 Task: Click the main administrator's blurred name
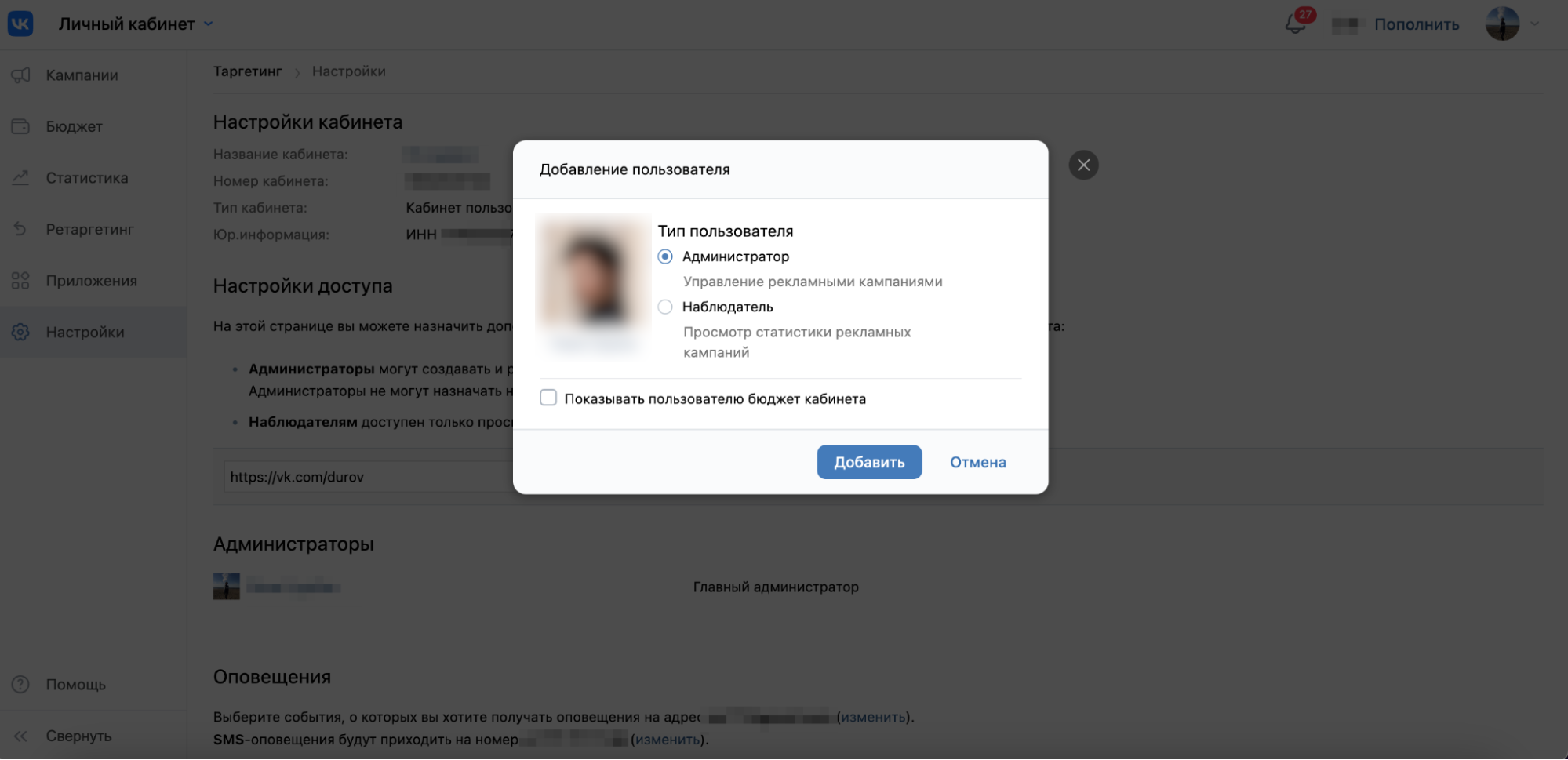(293, 587)
